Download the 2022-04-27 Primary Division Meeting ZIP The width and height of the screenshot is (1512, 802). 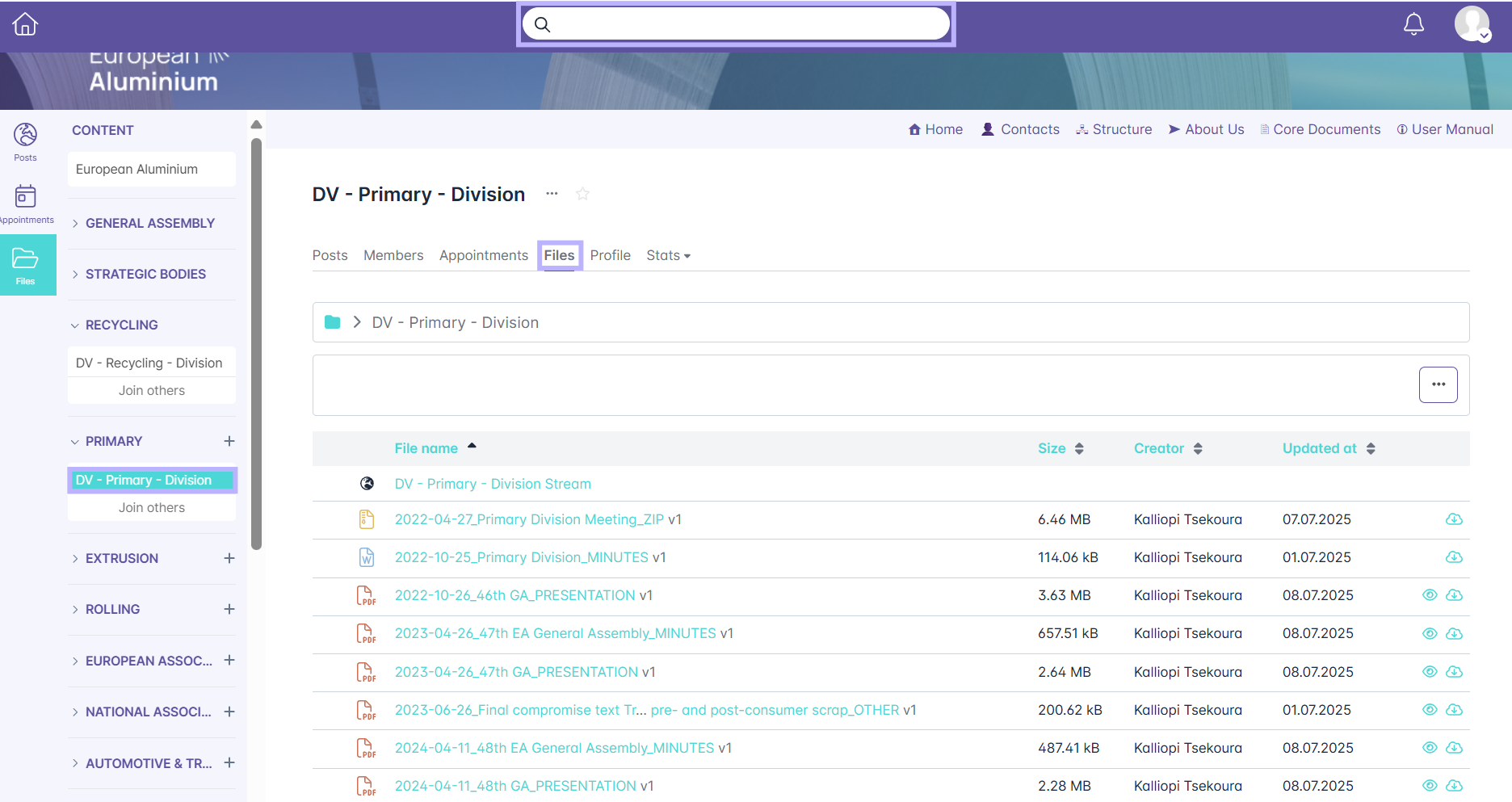pyautogui.click(x=1454, y=519)
